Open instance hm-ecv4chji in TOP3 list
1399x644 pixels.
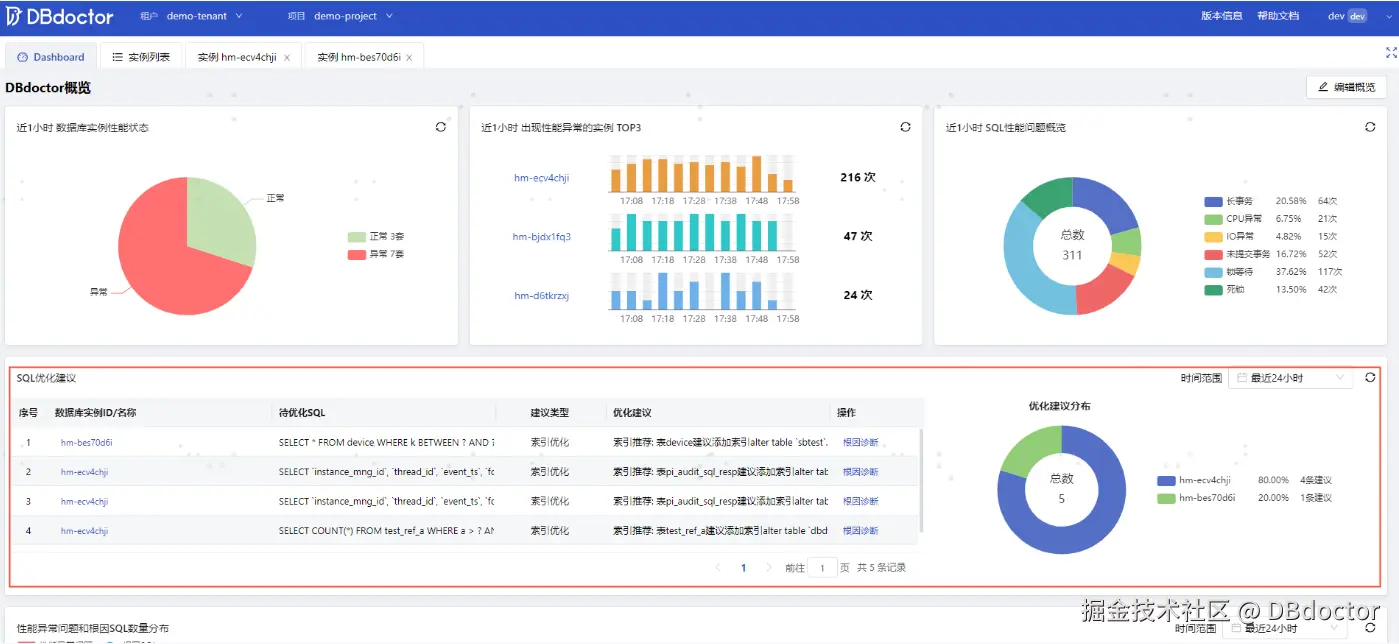tap(541, 178)
